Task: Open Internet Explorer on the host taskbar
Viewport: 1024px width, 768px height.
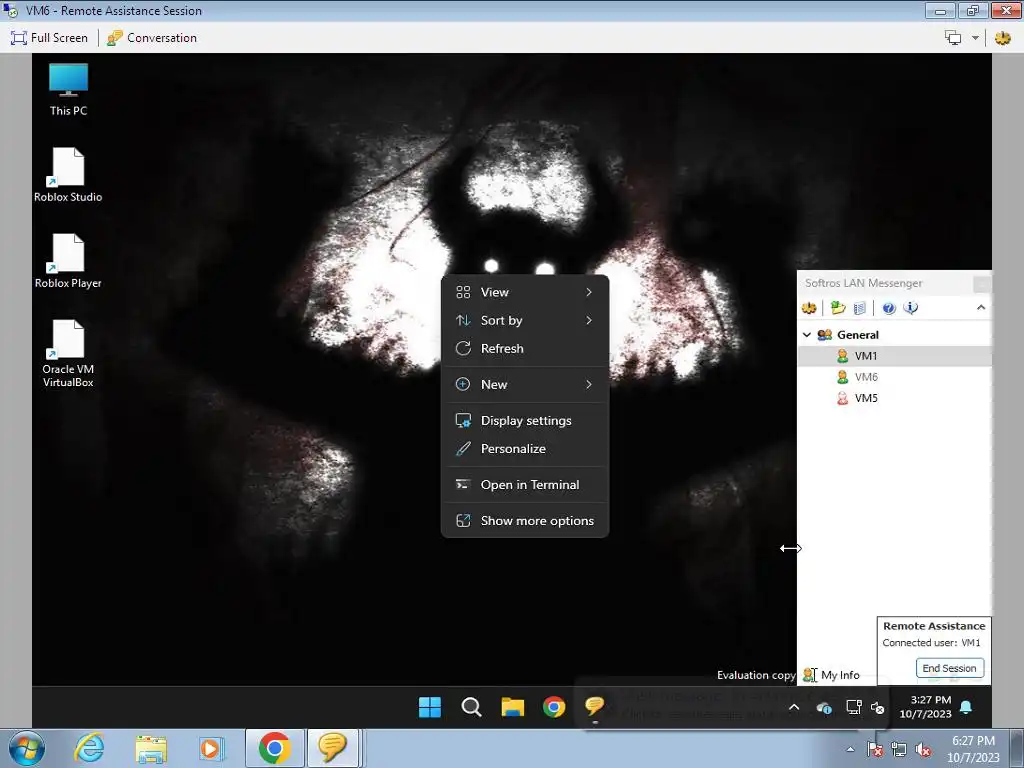Action: tap(89, 748)
